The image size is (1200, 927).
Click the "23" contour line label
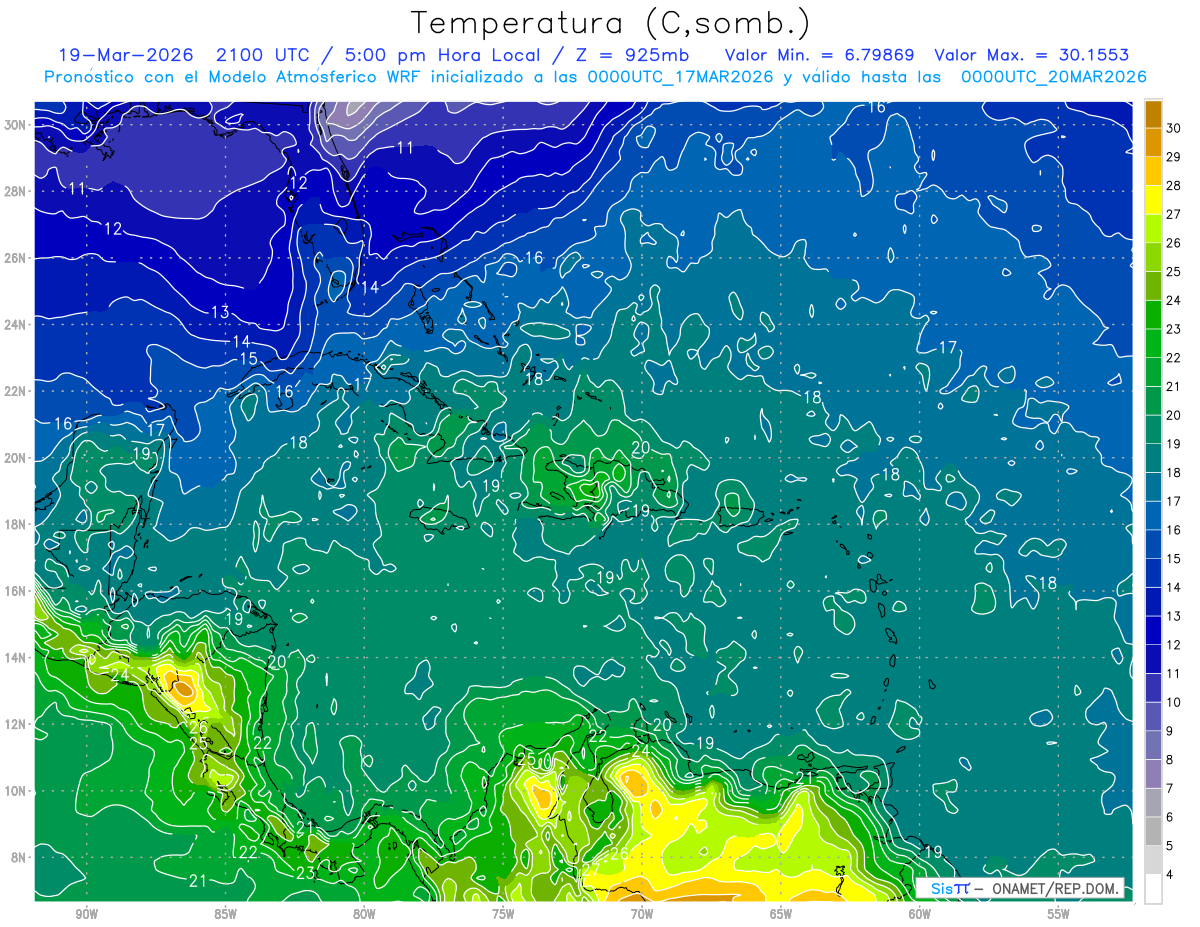click(x=305, y=872)
